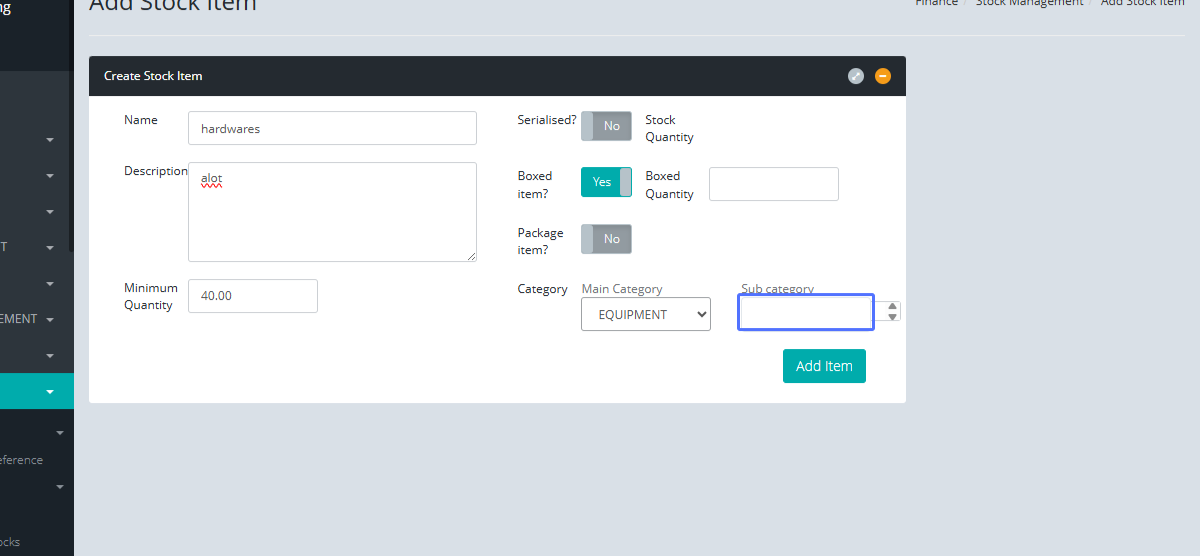Screen dimensions: 1200x556
Task: Expand the highlighted teal sidebar menu arrow
Action: pyautogui.click(x=50, y=392)
